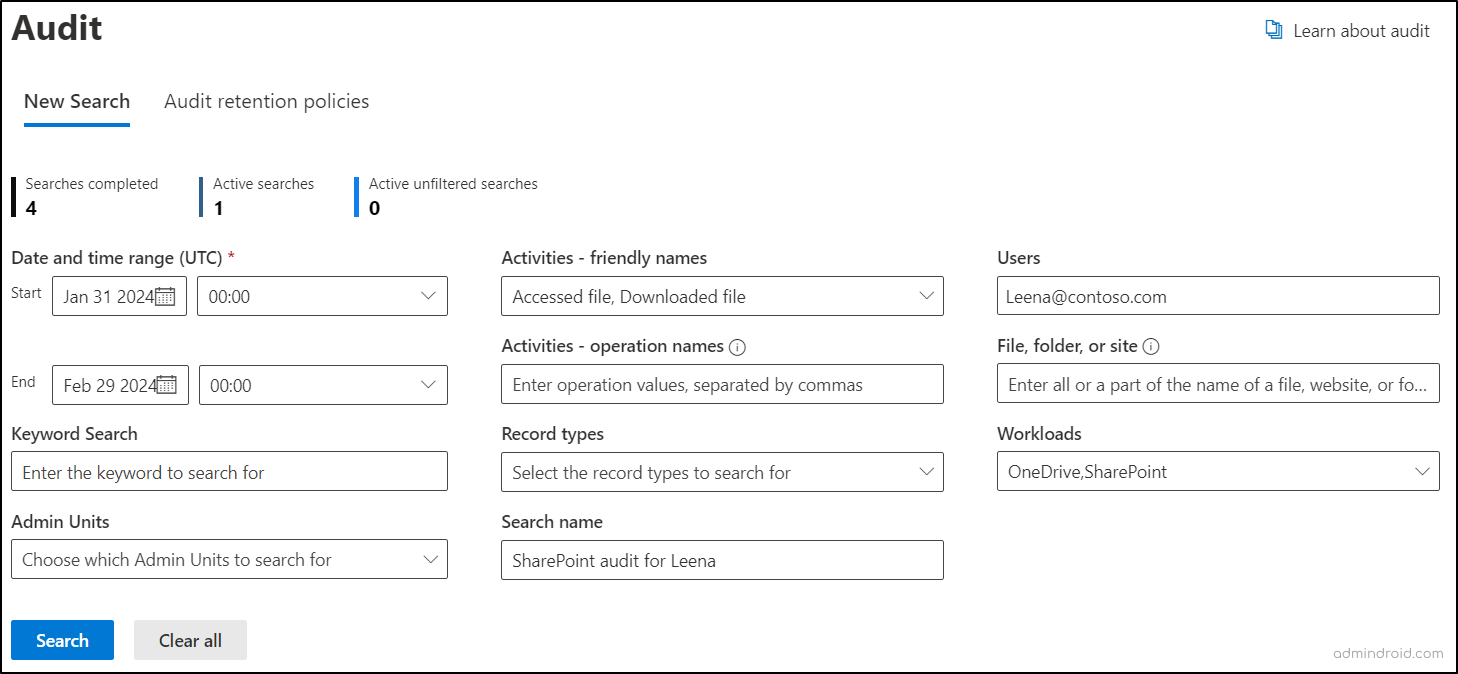The height and width of the screenshot is (674, 1458).
Task: Select the New Search tab
Action: click(x=77, y=101)
